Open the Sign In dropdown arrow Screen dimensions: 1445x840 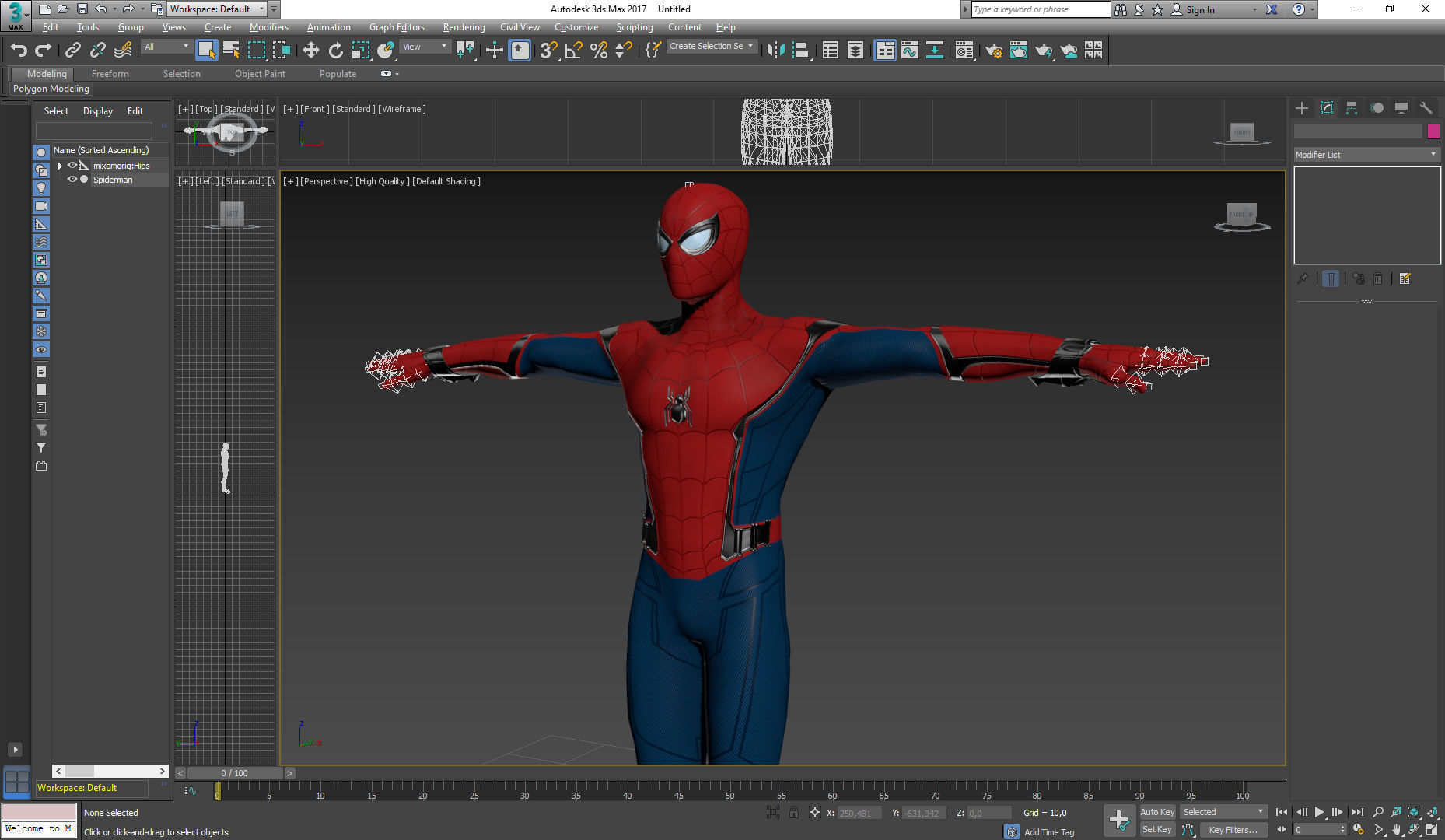tap(1254, 10)
